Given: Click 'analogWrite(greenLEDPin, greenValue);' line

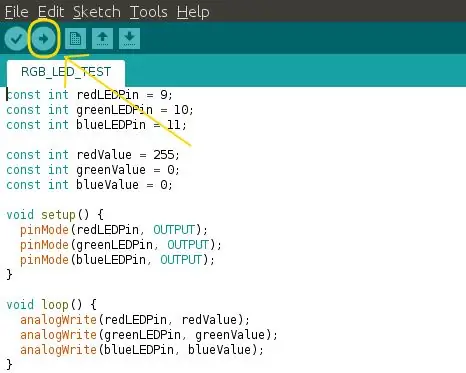Looking at the screenshot, I should (149, 335).
